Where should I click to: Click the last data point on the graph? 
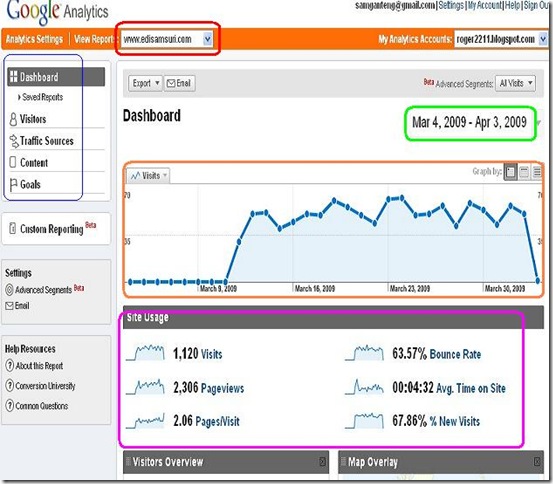click(x=537, y=281)
